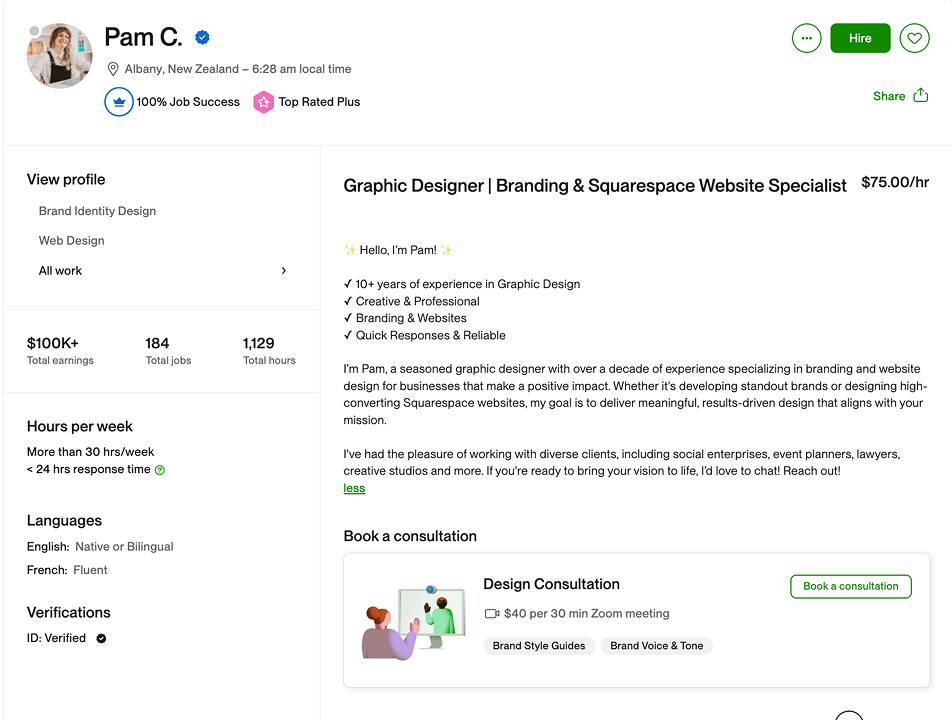Image resolution: width=952 pixels, height=720 pixels.
Task: Click the blue verified badge beside Pam C.
Action: click(x=202, y=38)
